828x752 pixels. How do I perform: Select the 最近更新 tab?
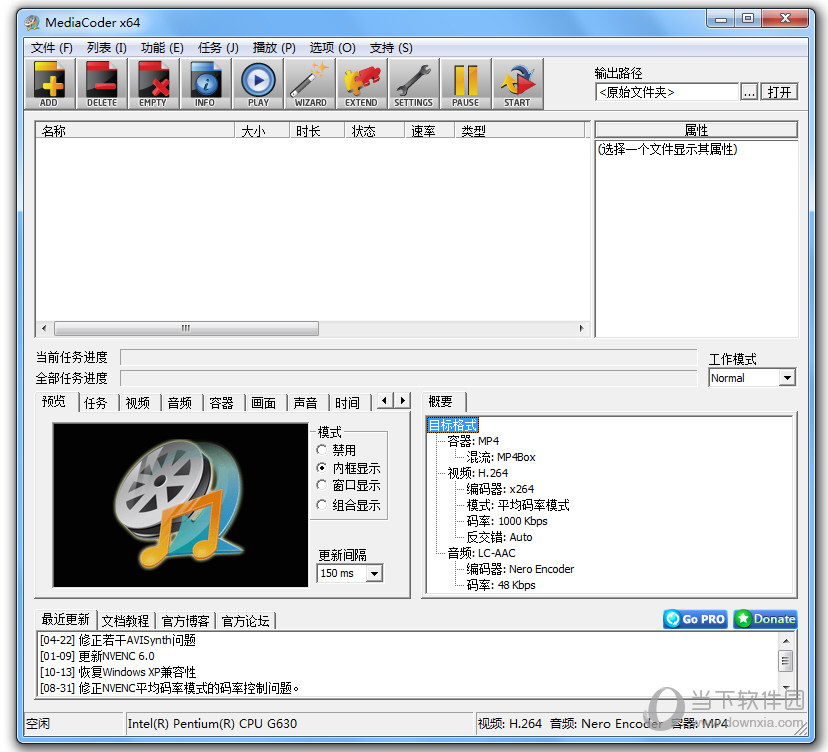(66, 619)
